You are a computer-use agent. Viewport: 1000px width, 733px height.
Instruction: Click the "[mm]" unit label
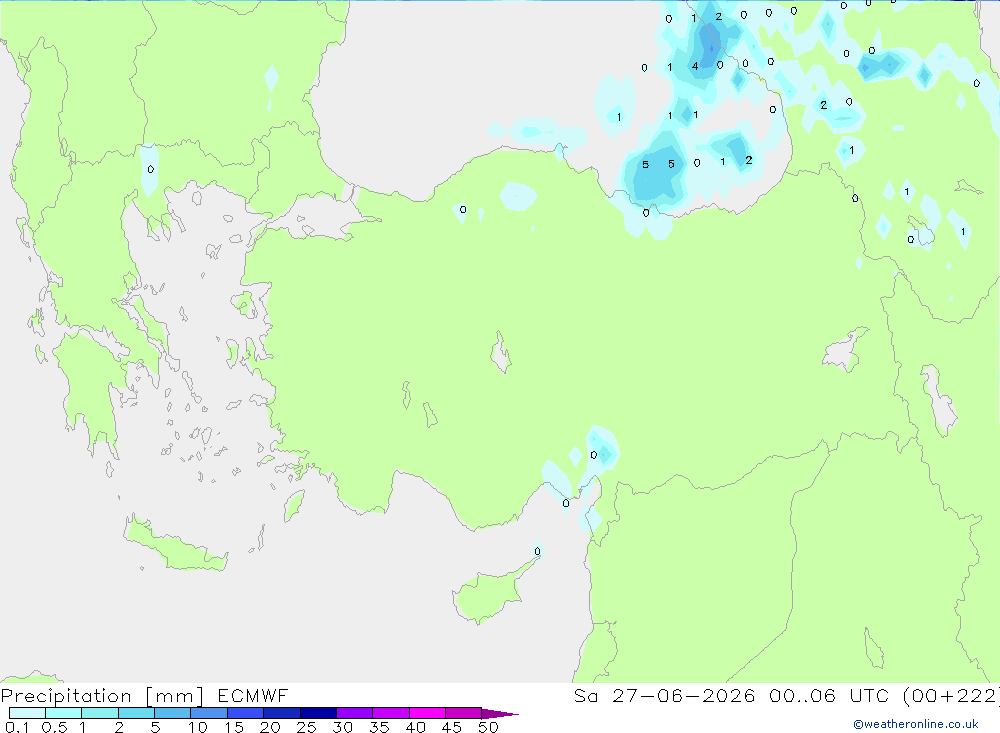[174, 696]
